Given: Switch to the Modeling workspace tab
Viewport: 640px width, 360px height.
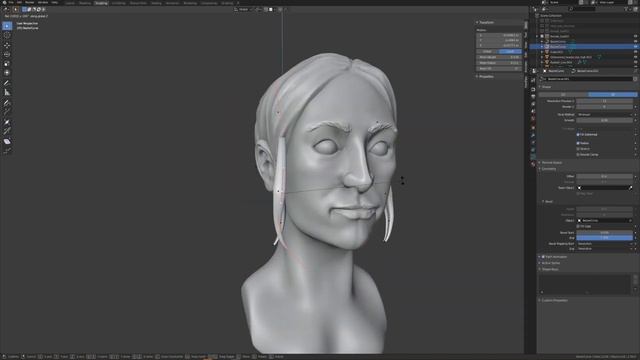Looking at the screenshot, I should (85, 3).
